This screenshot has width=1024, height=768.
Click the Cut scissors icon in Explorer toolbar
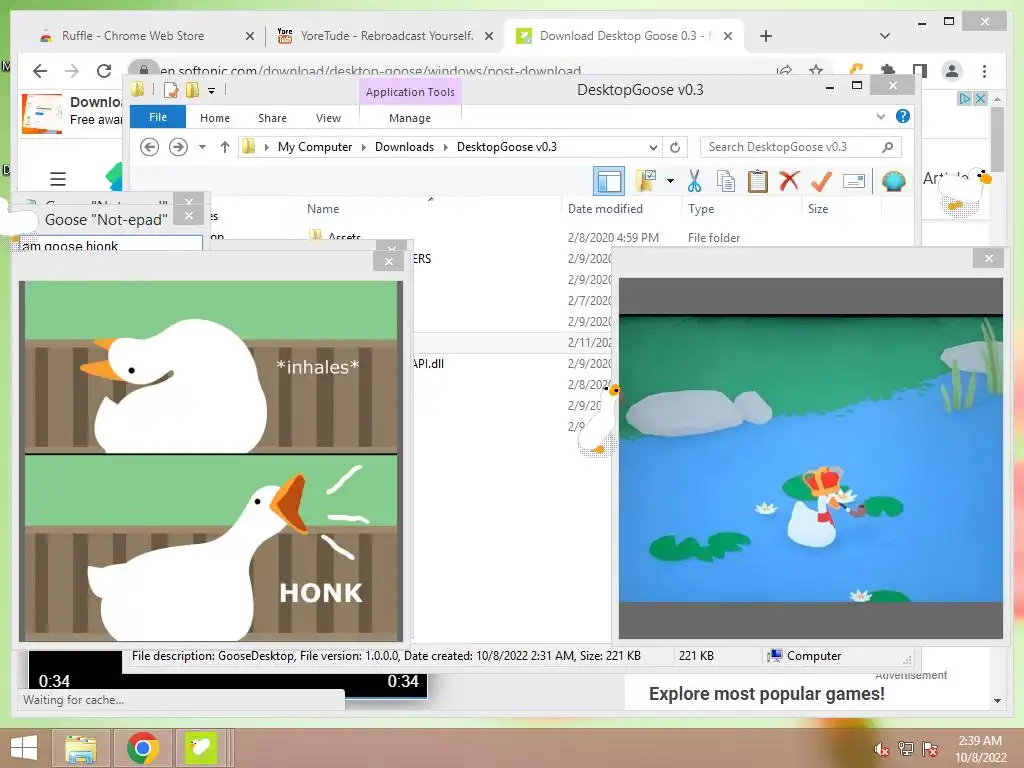click(x=694, y=181)
